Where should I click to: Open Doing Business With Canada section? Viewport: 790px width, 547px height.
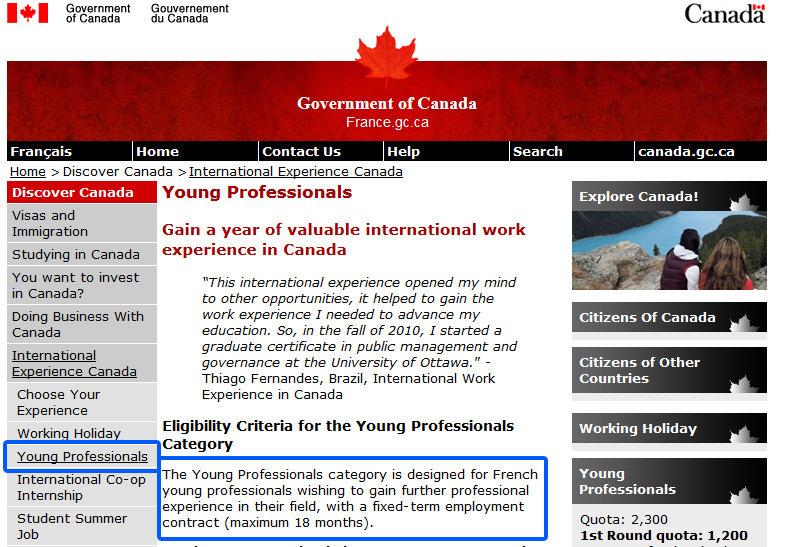78,324
